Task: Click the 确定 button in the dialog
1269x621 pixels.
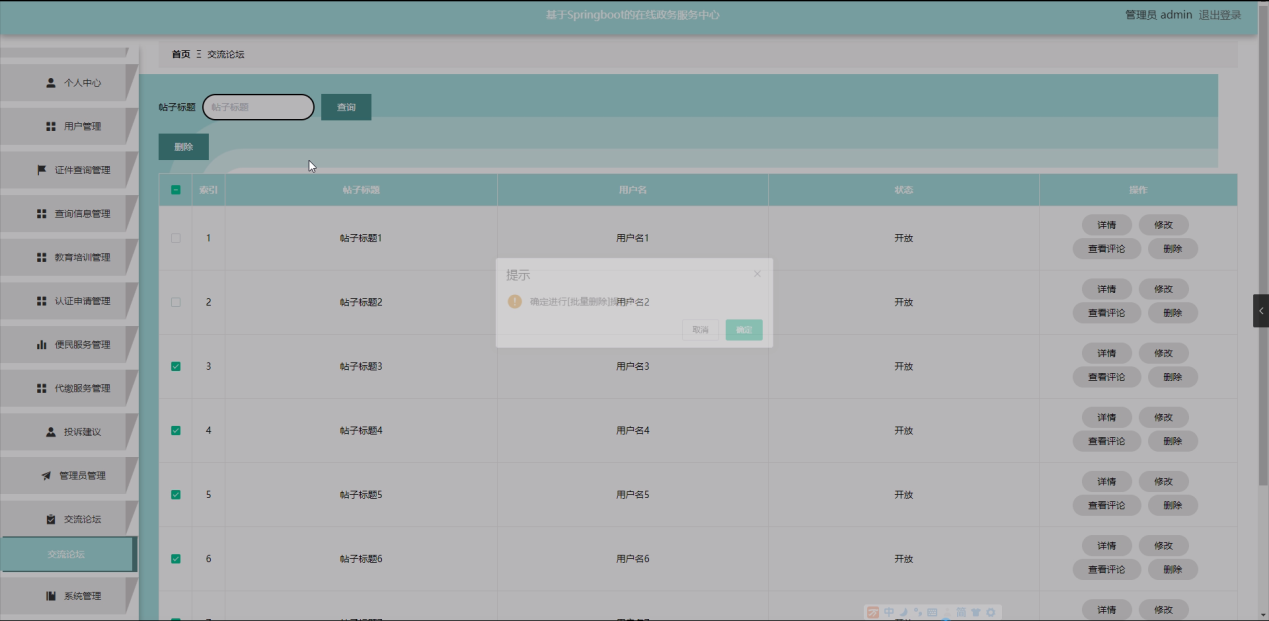Action: coord(743,329)
